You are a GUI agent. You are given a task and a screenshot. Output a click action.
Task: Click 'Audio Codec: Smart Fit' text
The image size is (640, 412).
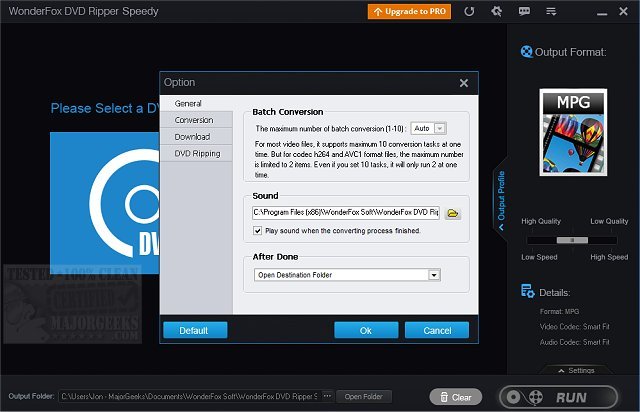tap(574, 342)
